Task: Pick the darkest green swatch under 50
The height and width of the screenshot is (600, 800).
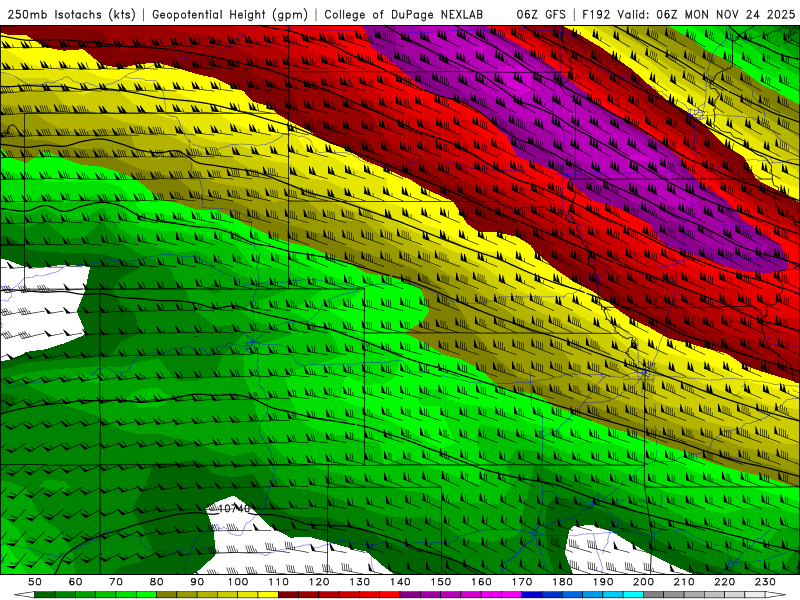Action: coord(45,595)
